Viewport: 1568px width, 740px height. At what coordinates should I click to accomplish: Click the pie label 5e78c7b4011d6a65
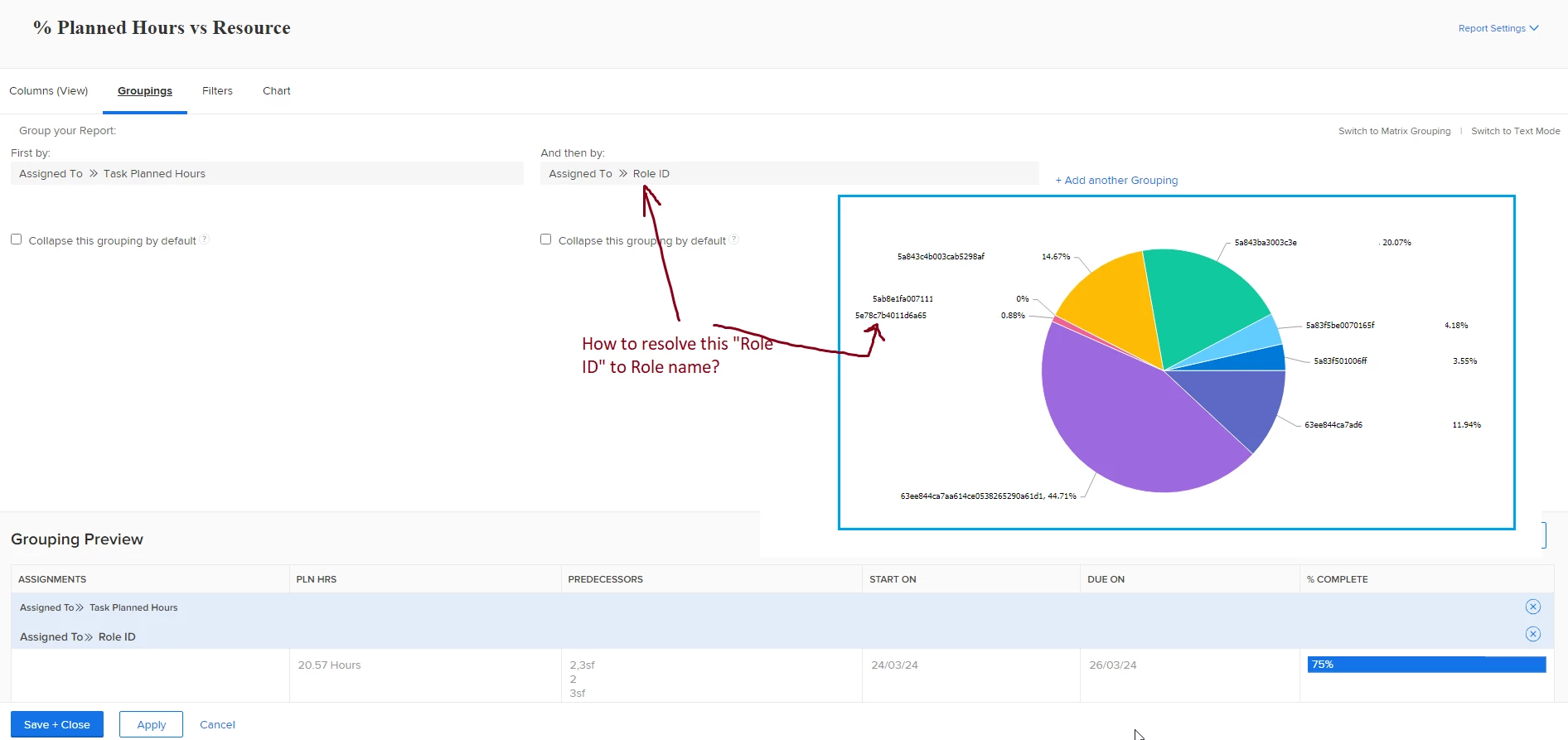pyautogui.click(x=891, y=316)
